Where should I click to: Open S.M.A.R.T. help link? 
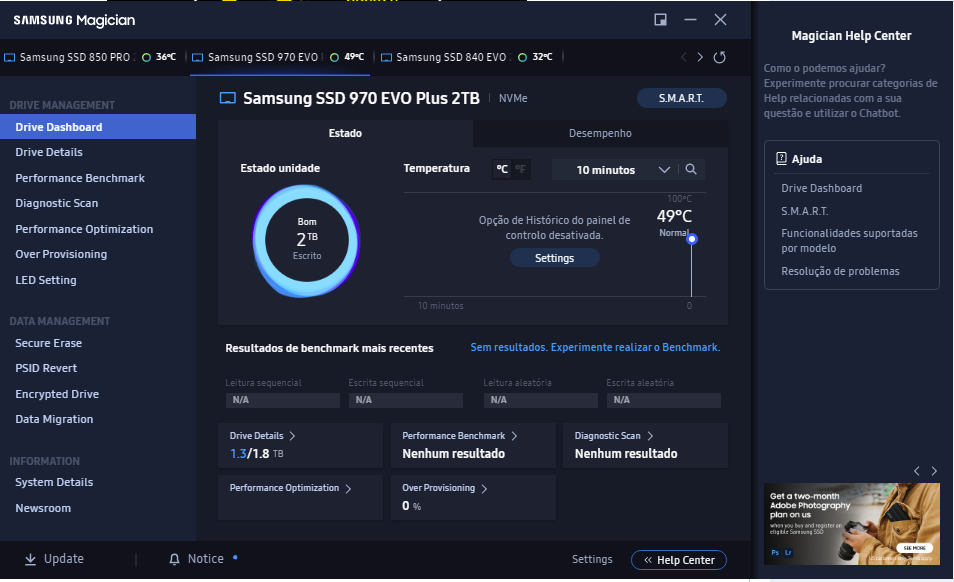click(804, 211)
